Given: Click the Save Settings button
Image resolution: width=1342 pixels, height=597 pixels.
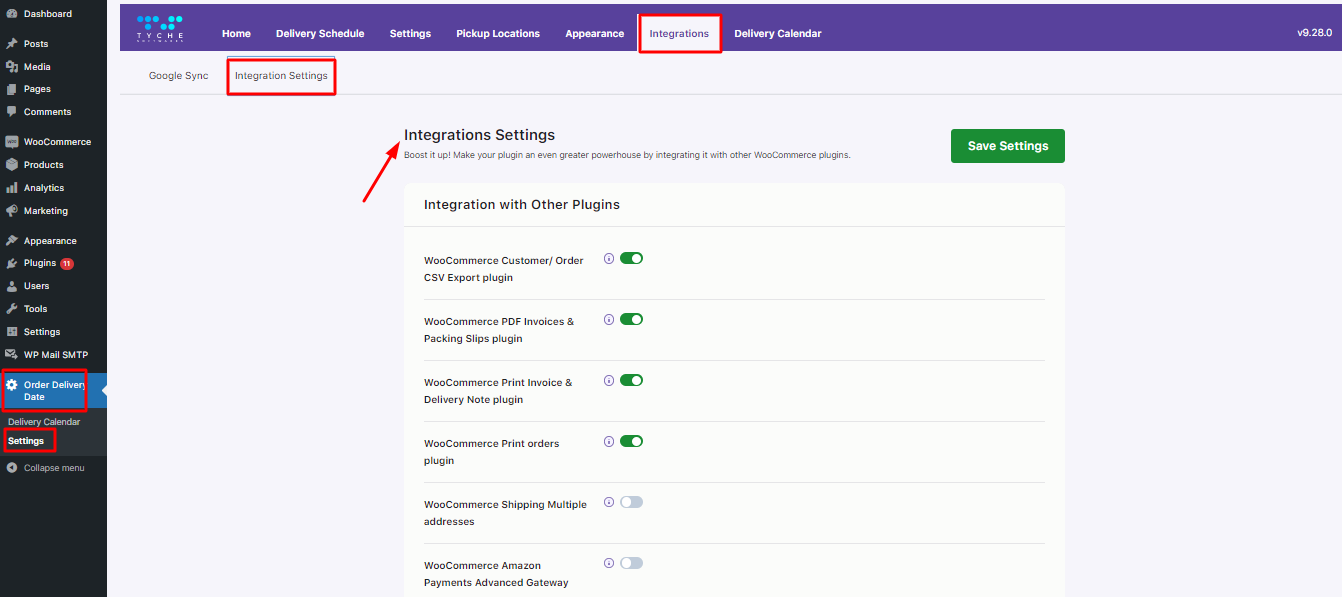Looking at the screenshot, I should 1008,146.
